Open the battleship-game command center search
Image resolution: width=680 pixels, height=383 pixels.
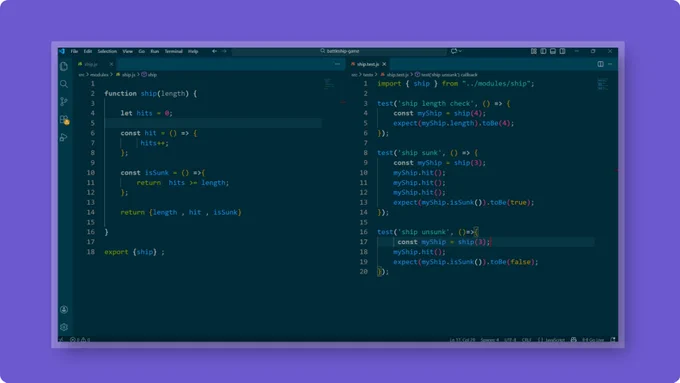(340, 51)
